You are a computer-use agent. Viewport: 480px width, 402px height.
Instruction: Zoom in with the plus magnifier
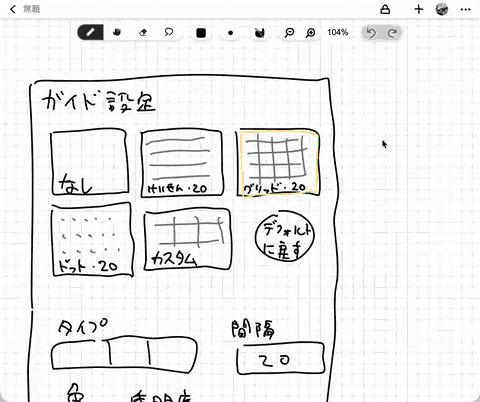[x=310, y=33]
